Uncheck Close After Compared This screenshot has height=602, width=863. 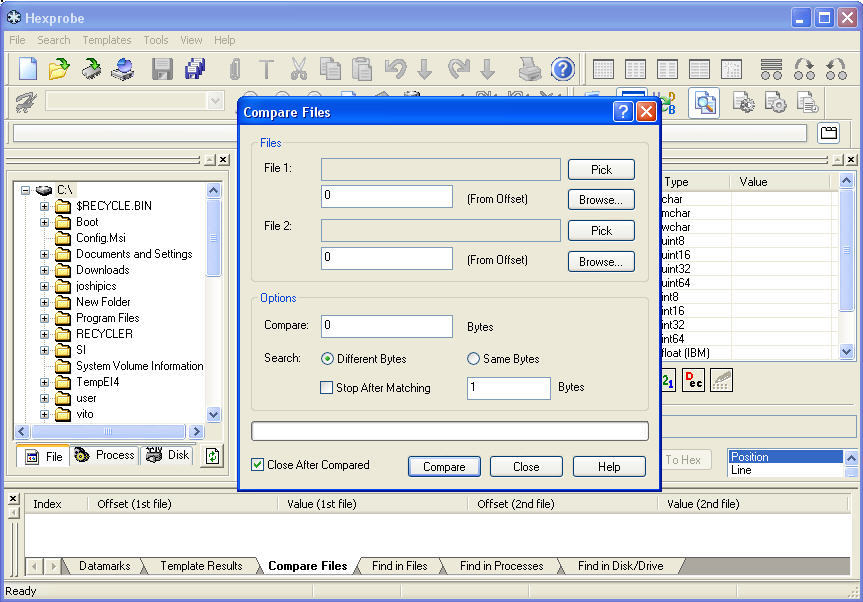coord(257,464)
